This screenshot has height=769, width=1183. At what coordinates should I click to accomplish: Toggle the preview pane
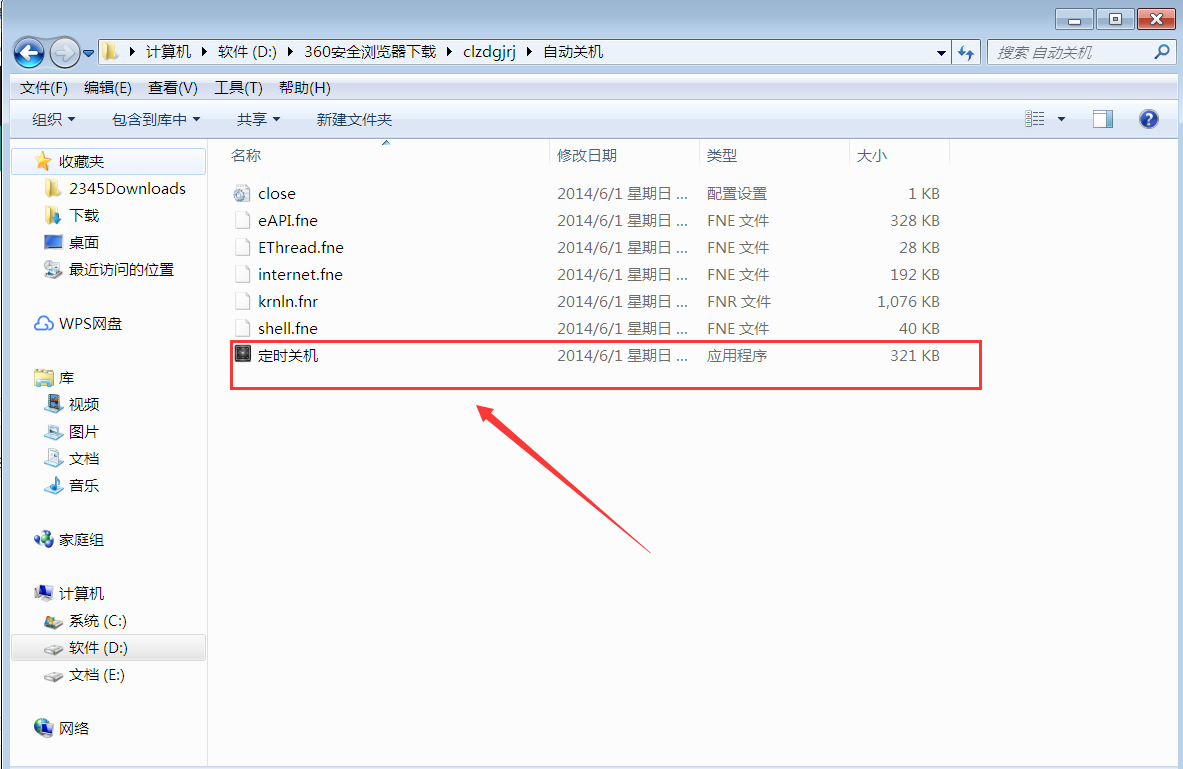tap(1102, 118)
